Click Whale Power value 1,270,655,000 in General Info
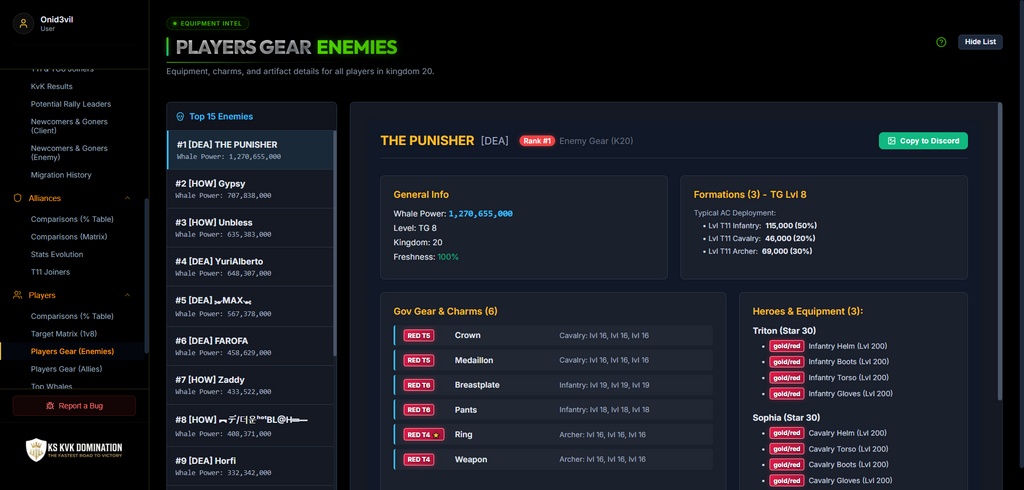The image size is (1024, 490). (x=481, y=214)
